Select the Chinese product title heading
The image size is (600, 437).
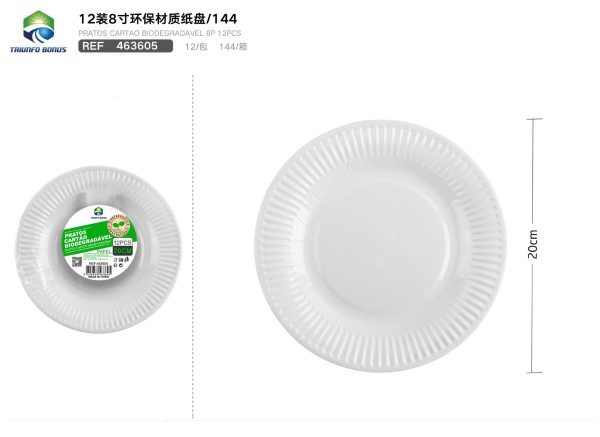pos(158,19)
